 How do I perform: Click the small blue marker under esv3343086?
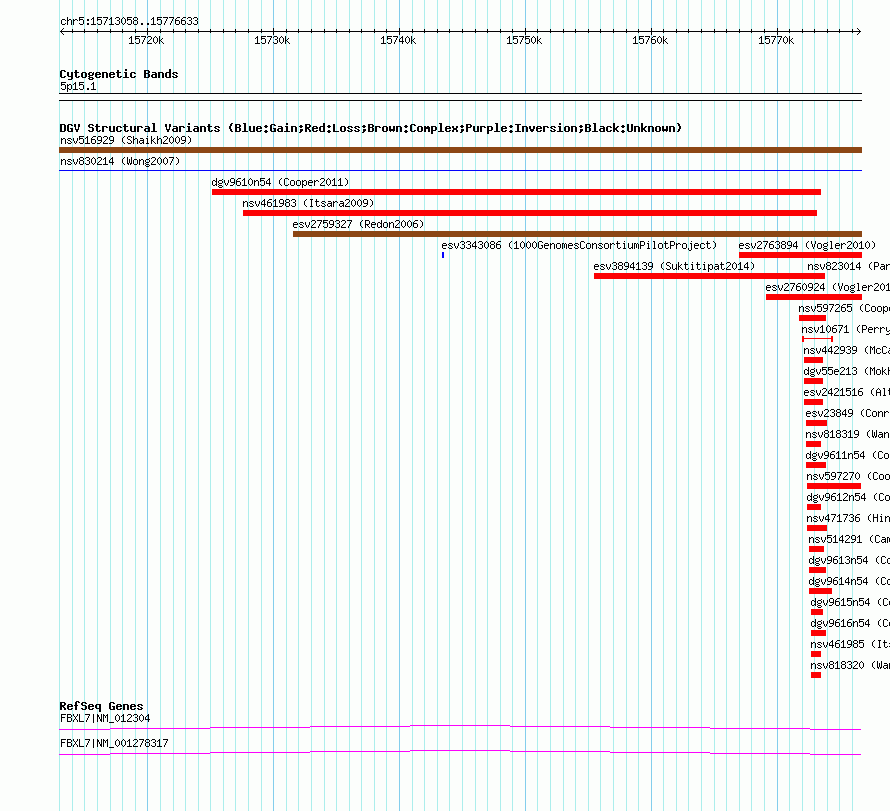(x=443, y=255)
